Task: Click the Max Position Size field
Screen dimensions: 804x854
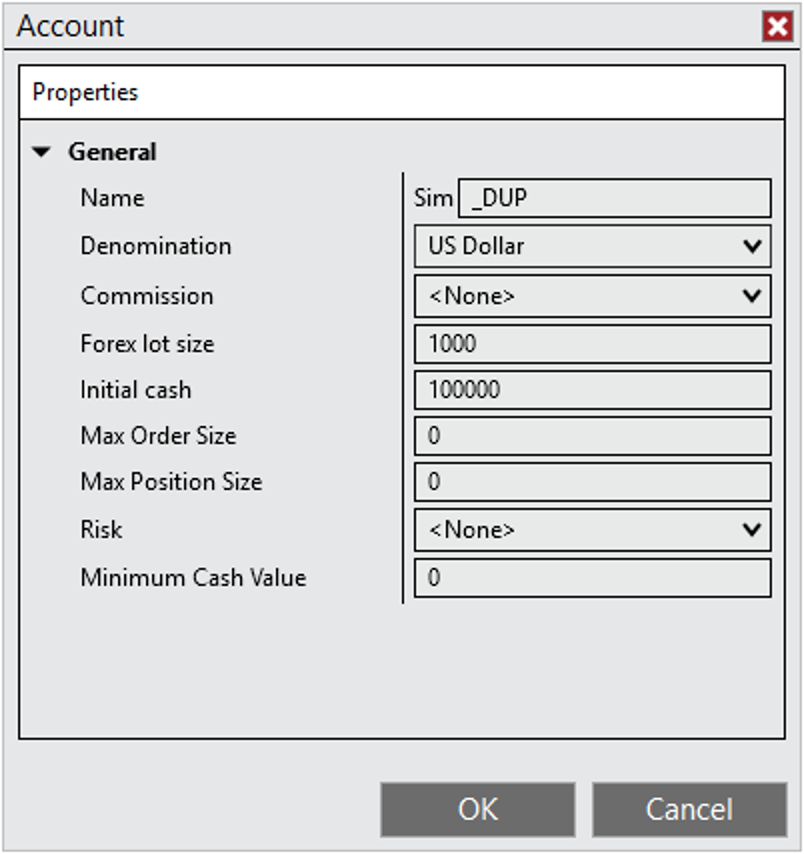Action: [593, 482]
